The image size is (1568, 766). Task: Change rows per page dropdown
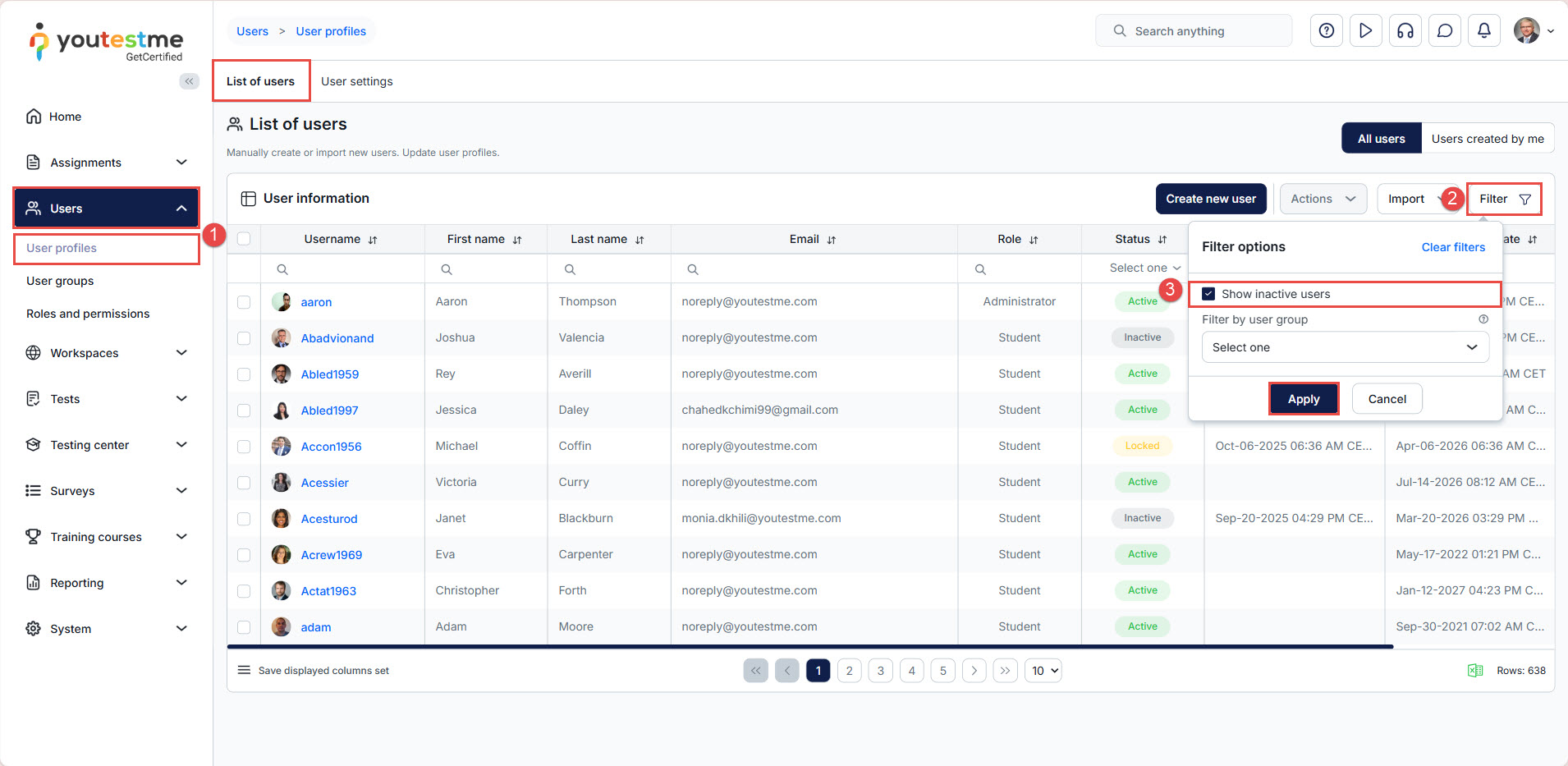[1043, 671]
